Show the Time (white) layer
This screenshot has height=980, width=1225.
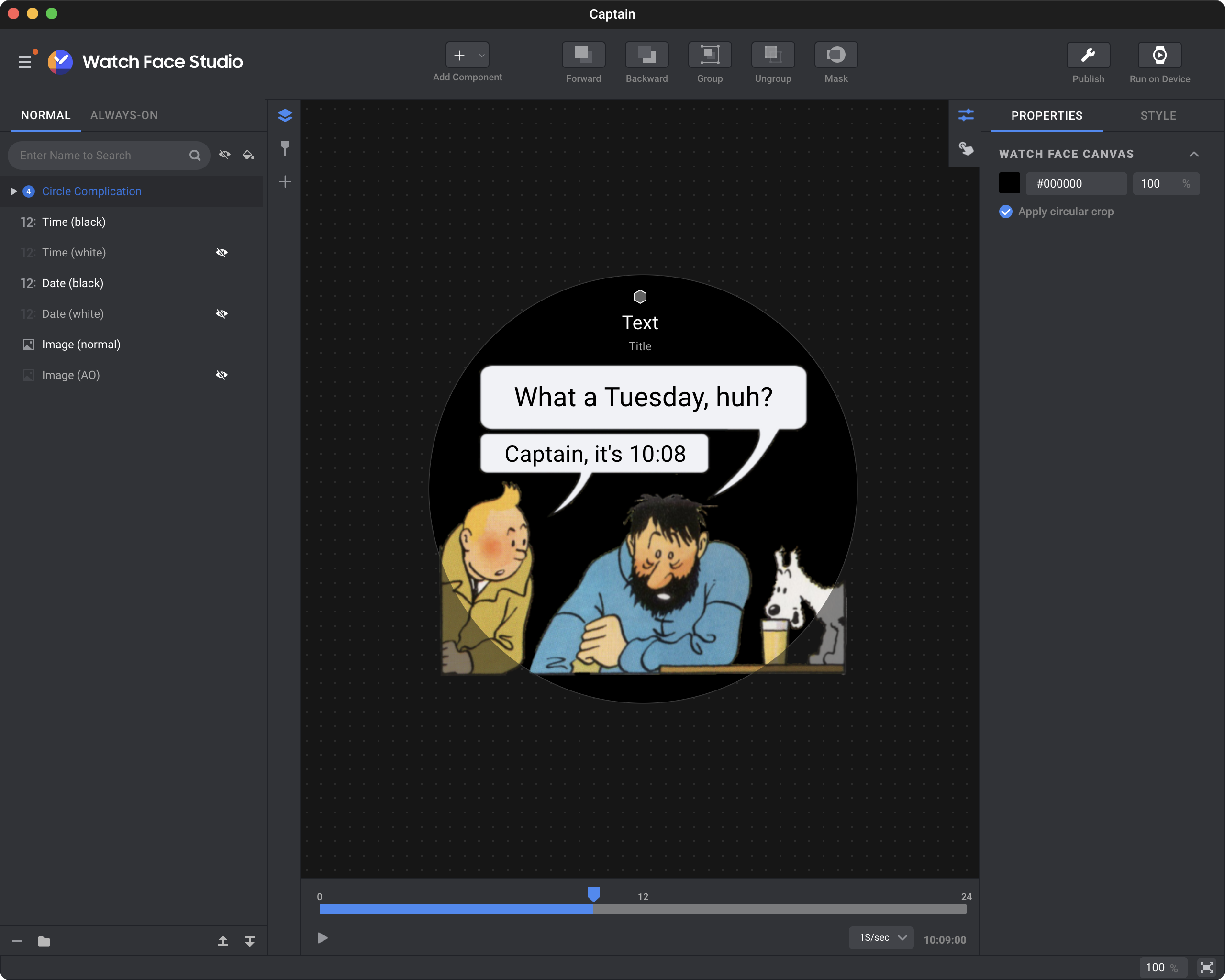point(222,253)
